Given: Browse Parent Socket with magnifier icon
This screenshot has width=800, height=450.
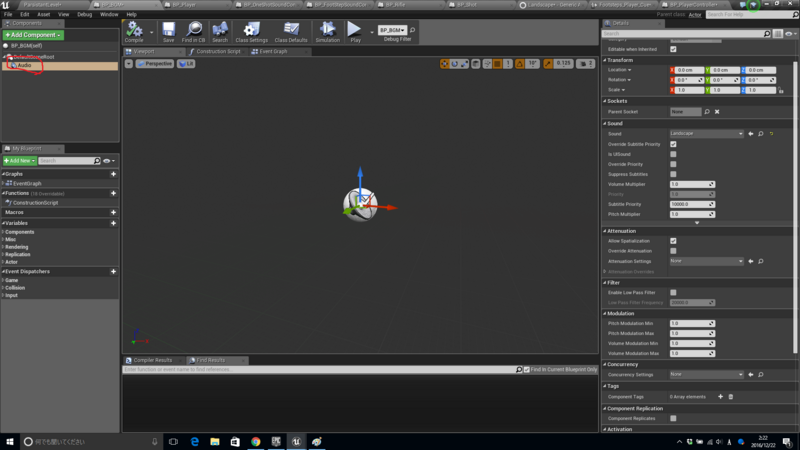Looking at the screenshot, I should pos(707,112).
